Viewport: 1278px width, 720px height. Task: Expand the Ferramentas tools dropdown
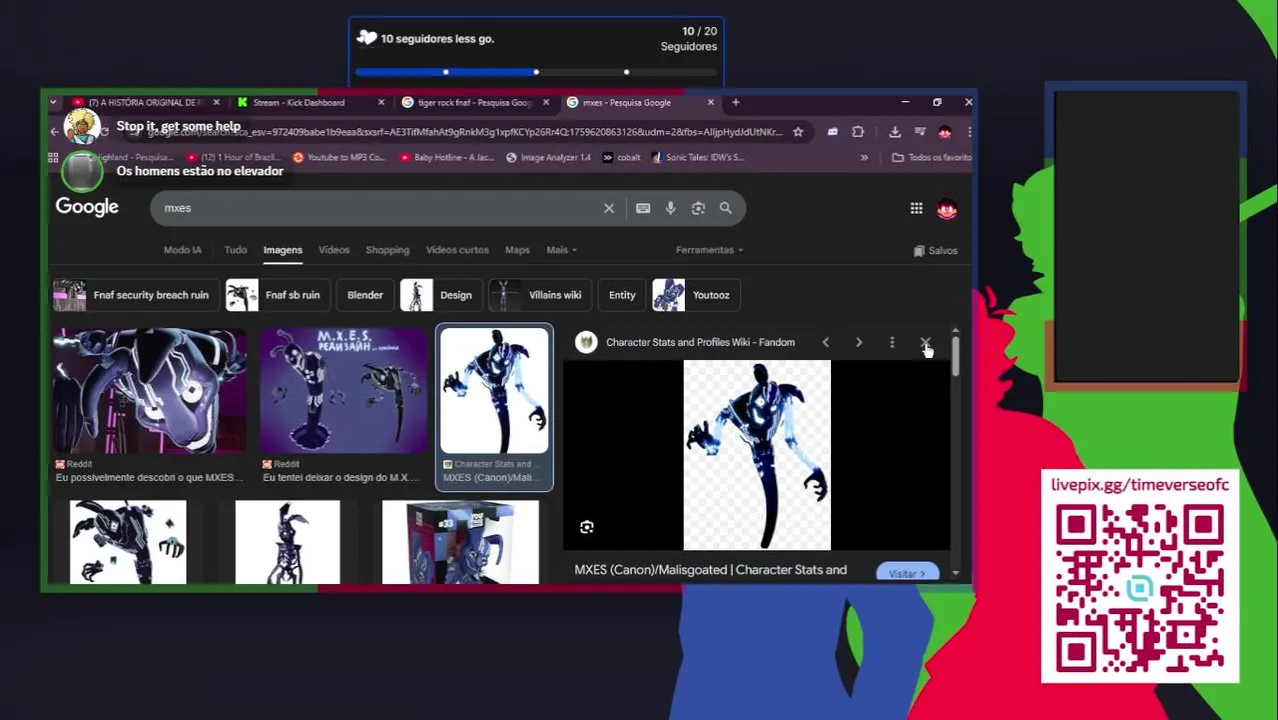[709, 250]
